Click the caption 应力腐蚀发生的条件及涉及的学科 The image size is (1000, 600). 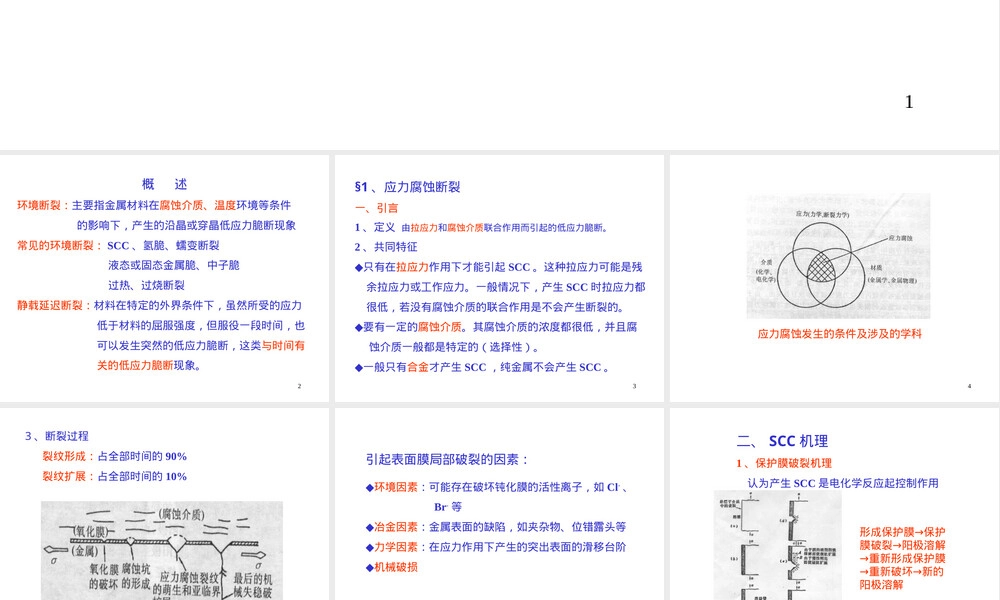(839, 333)
